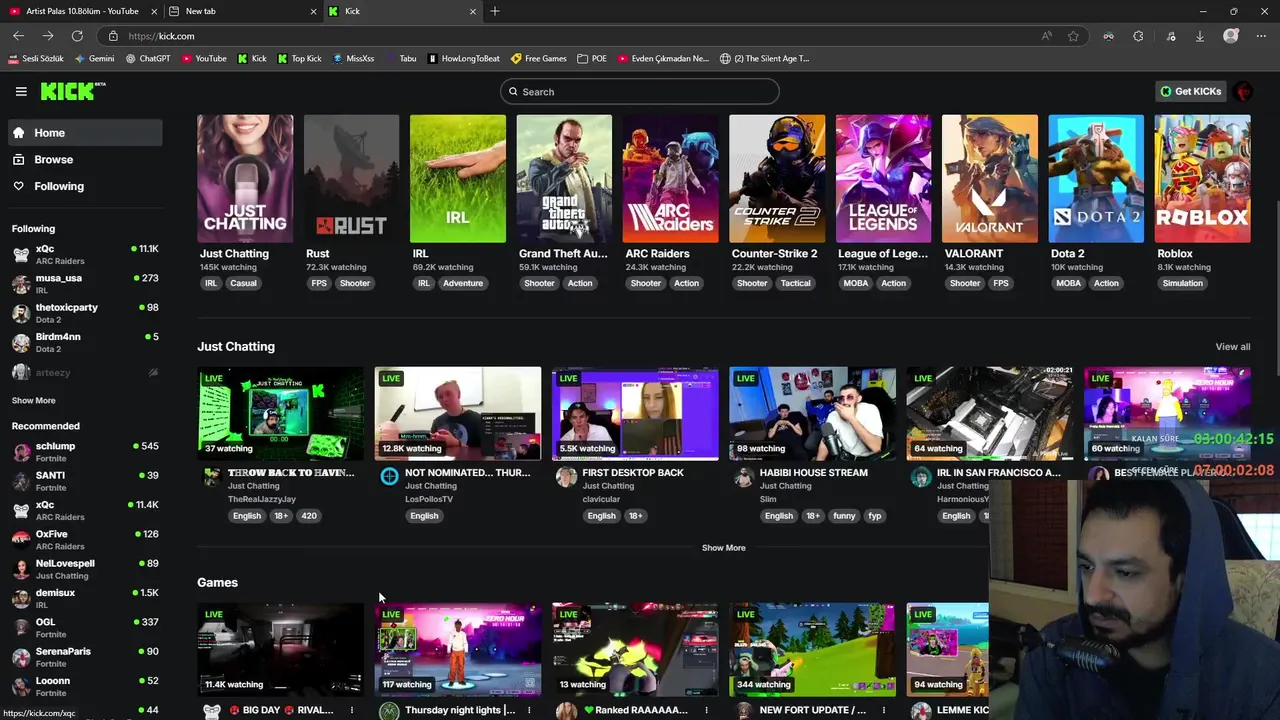The height and width of the screenshot is (720, 1280).
Task: Select the Just Chatting category card
Action: [245, 179]
